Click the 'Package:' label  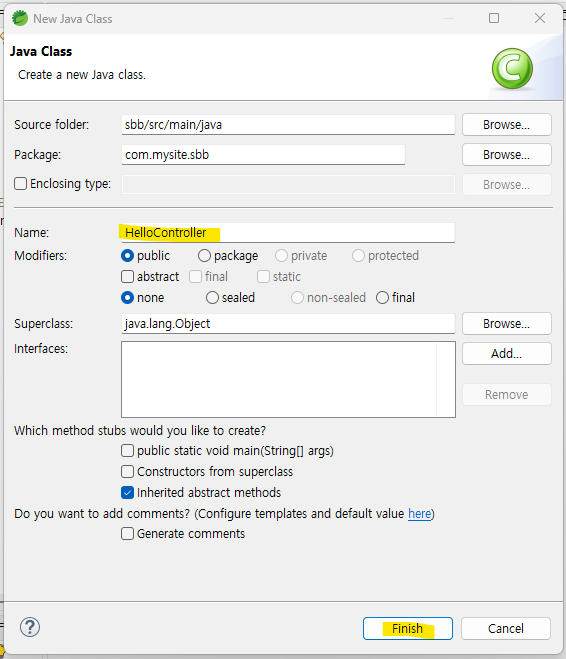pos(37,155)
